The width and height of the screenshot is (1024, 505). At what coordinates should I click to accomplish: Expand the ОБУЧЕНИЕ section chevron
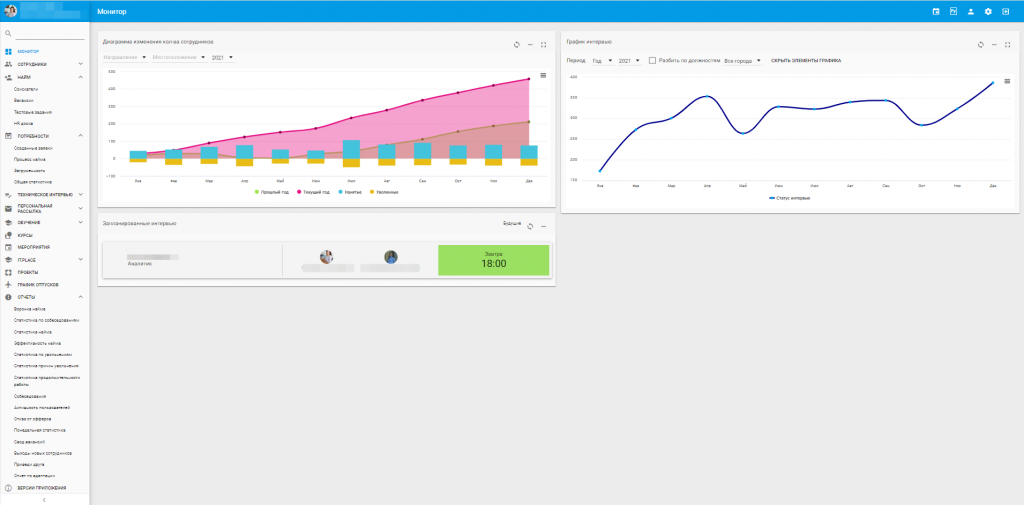(x=80, y=222)
